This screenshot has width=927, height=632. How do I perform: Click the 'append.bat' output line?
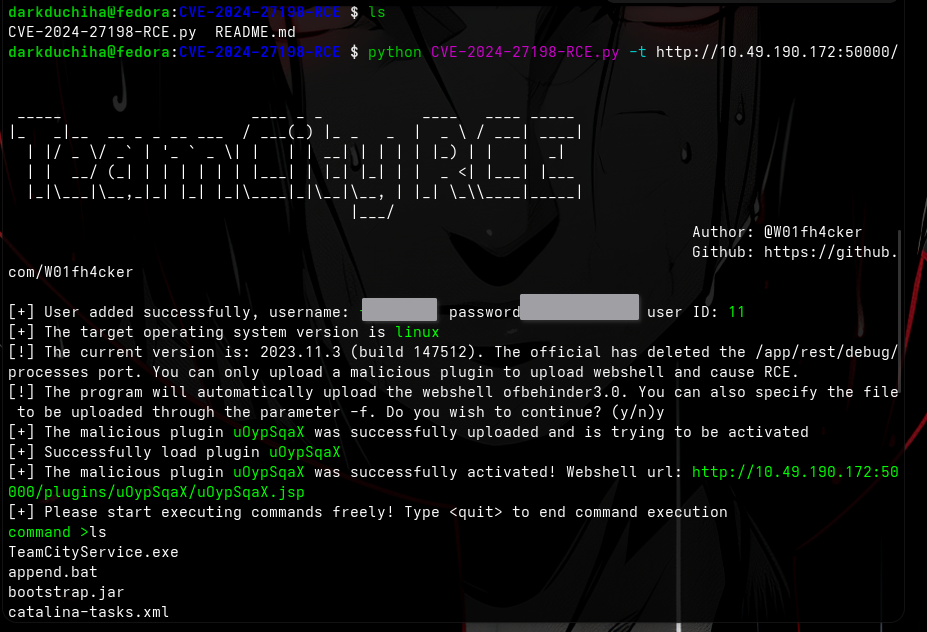click(53, 572)
